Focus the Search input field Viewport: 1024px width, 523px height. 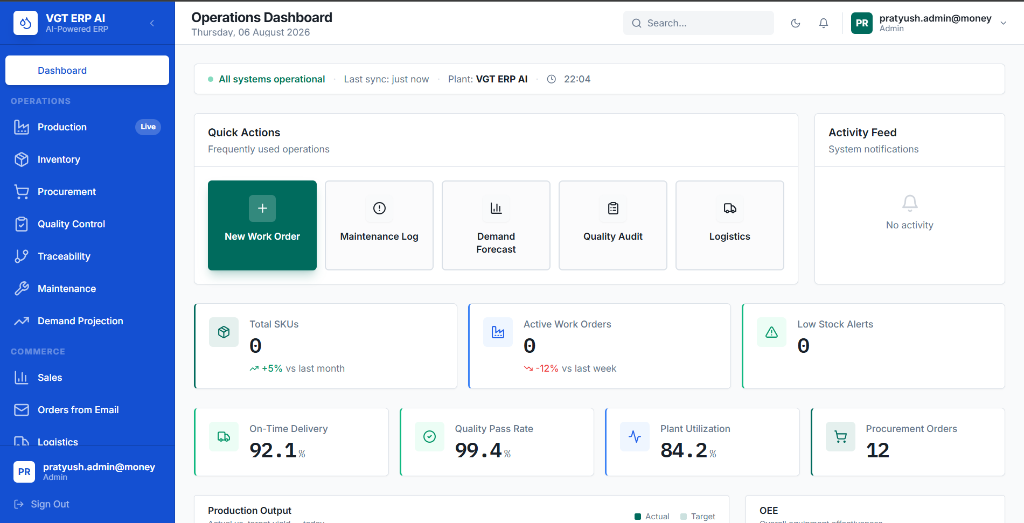pos(698,23)
